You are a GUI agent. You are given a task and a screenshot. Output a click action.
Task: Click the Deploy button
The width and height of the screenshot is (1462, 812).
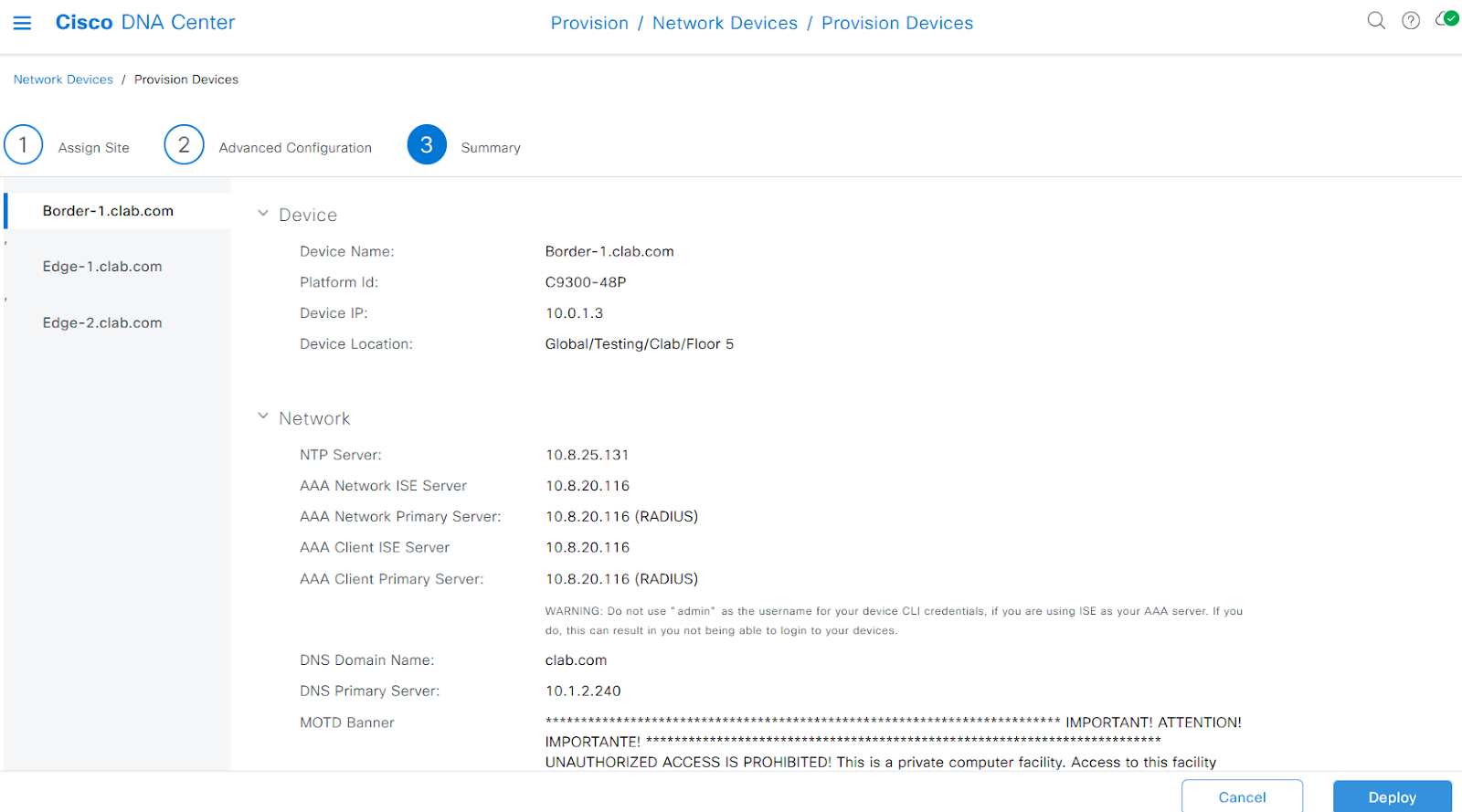pyautogui.click(x=1392, y=796)
